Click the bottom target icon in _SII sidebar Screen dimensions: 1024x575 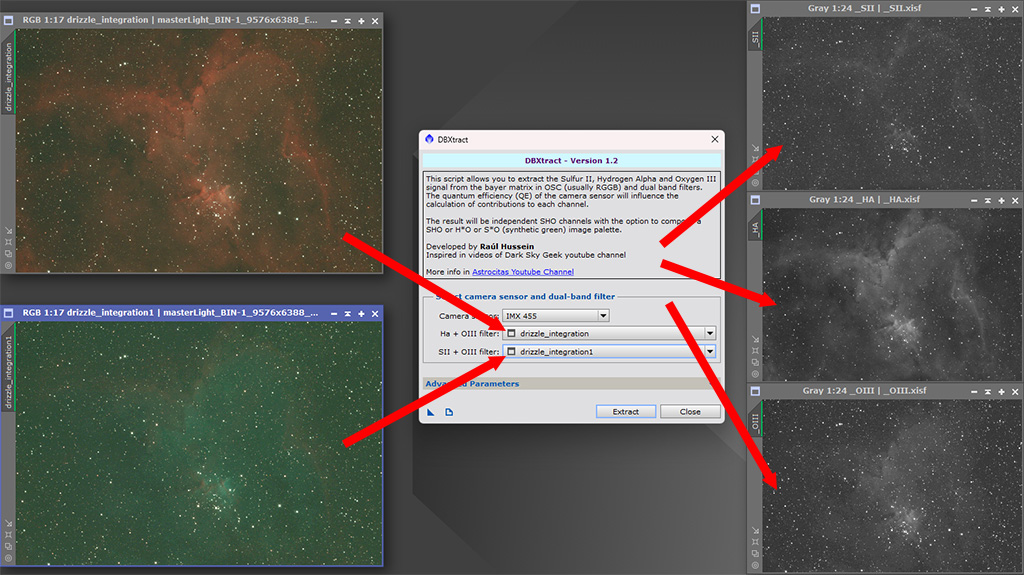point(756,182)
